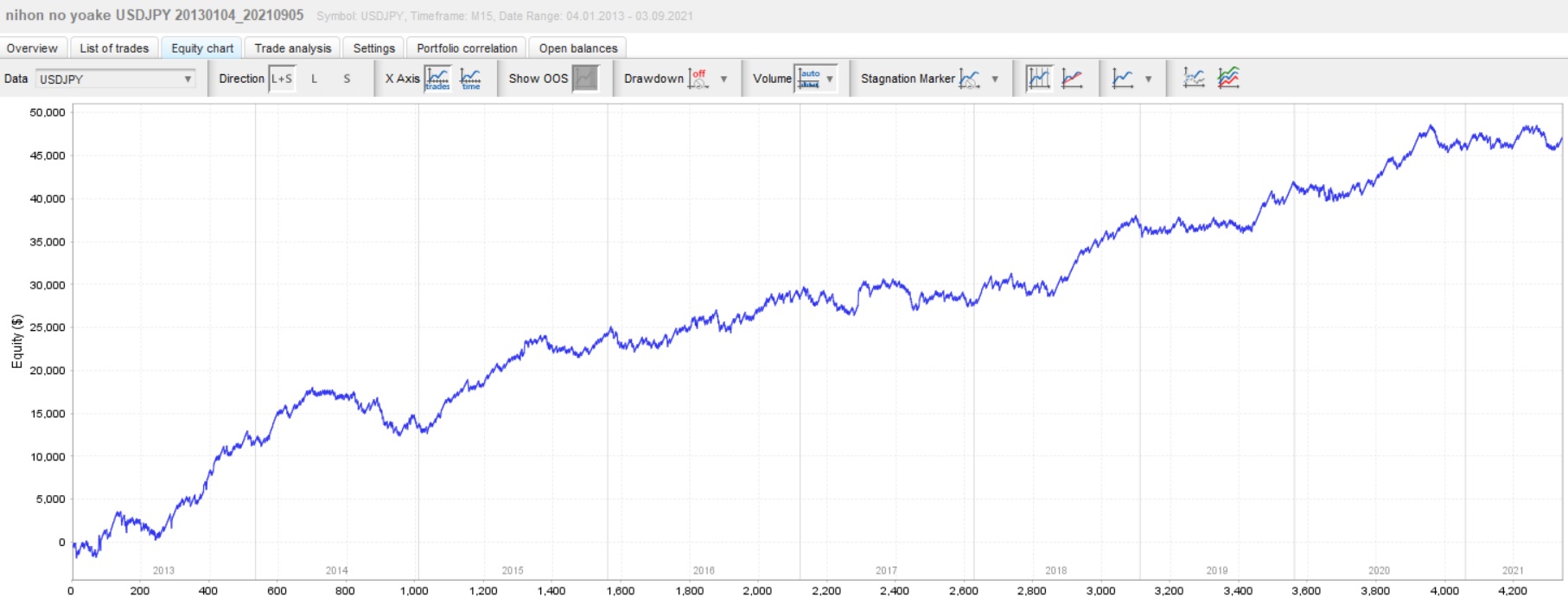Click the 50,000 equity axis label
This screenshot has height=597, width=1568.
point(48,112)
